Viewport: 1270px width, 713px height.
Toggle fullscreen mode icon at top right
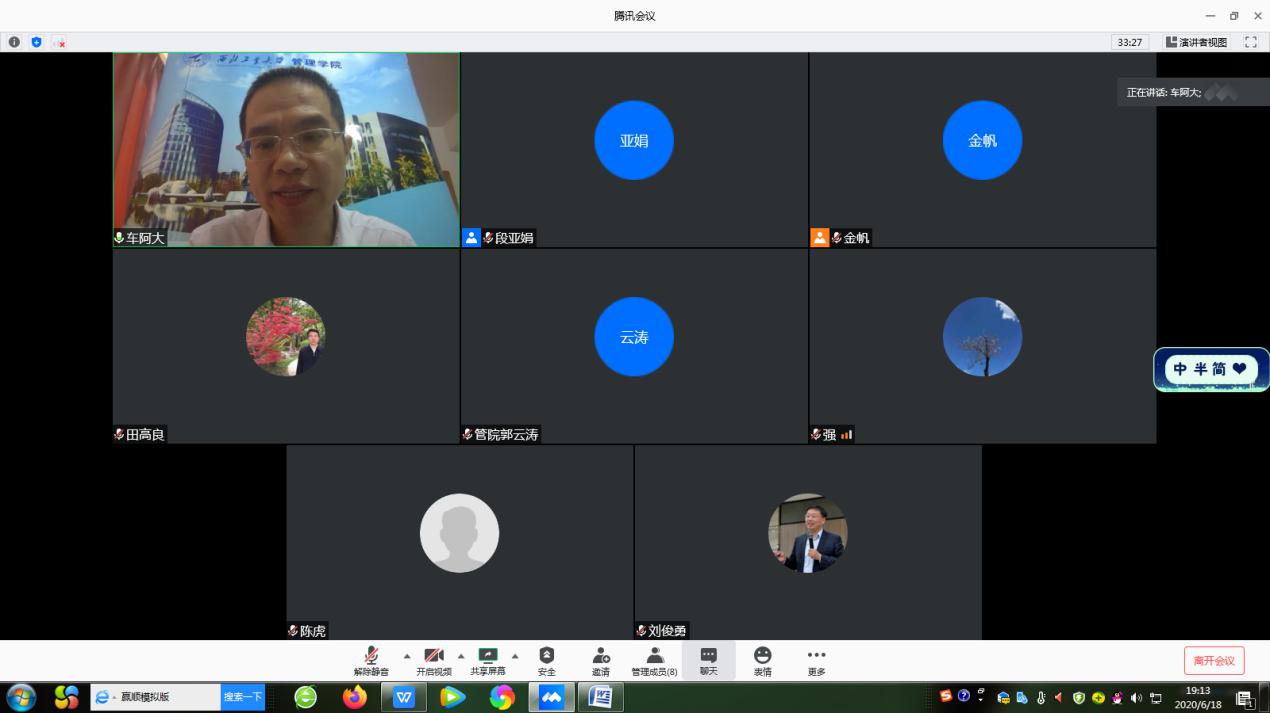pyautogui.click(x=1250, y=42)
